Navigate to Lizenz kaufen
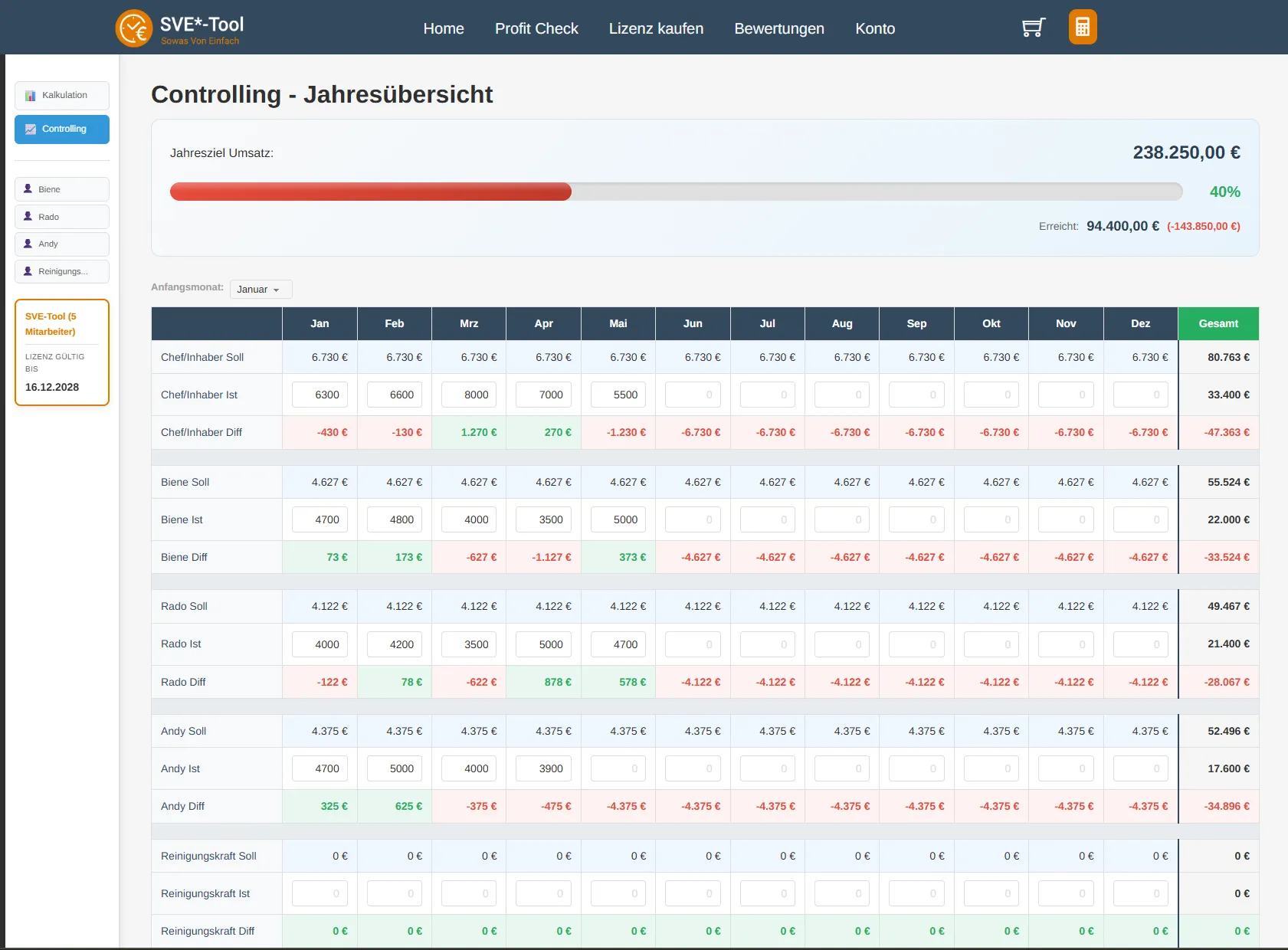 [656, 28]
